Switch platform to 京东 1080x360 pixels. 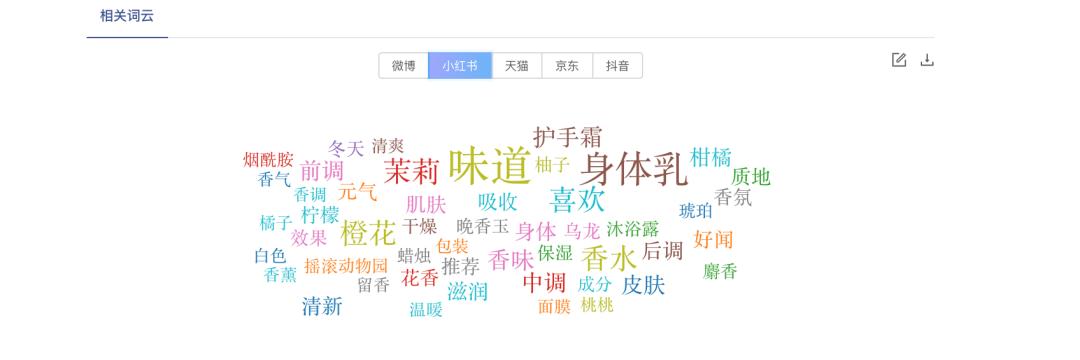coord(567,66)
